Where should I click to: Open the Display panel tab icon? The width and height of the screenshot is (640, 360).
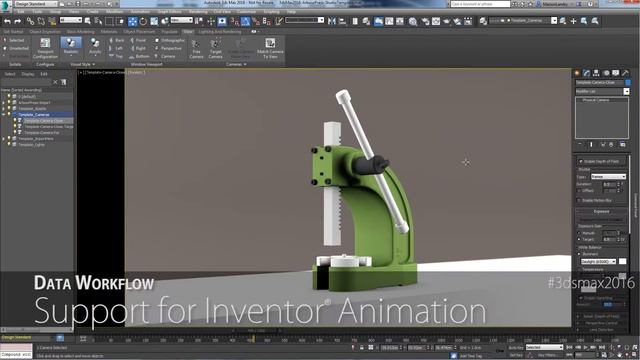(616, 73)
